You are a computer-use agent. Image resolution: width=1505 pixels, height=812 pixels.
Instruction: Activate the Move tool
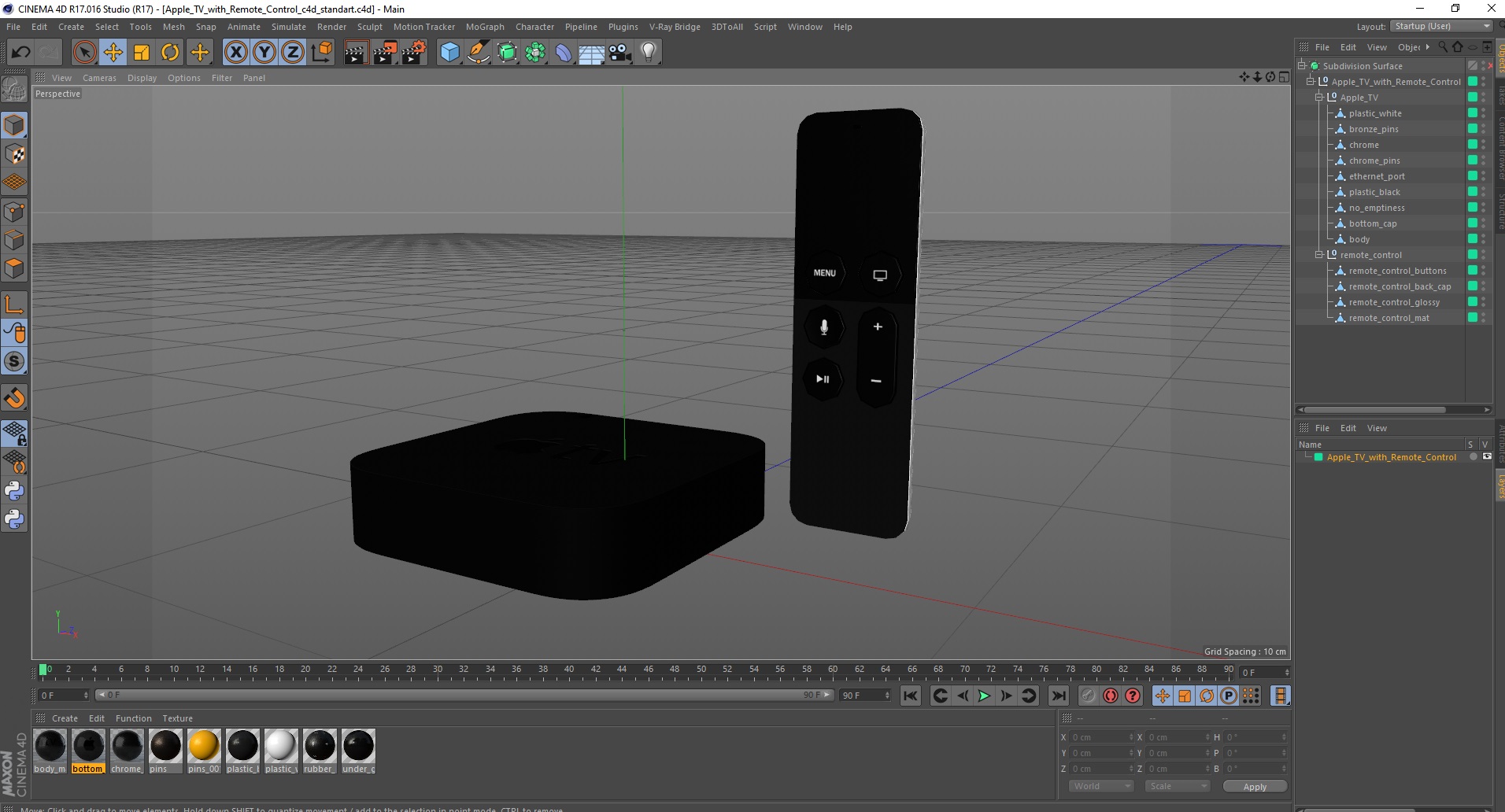coord(113,53)
